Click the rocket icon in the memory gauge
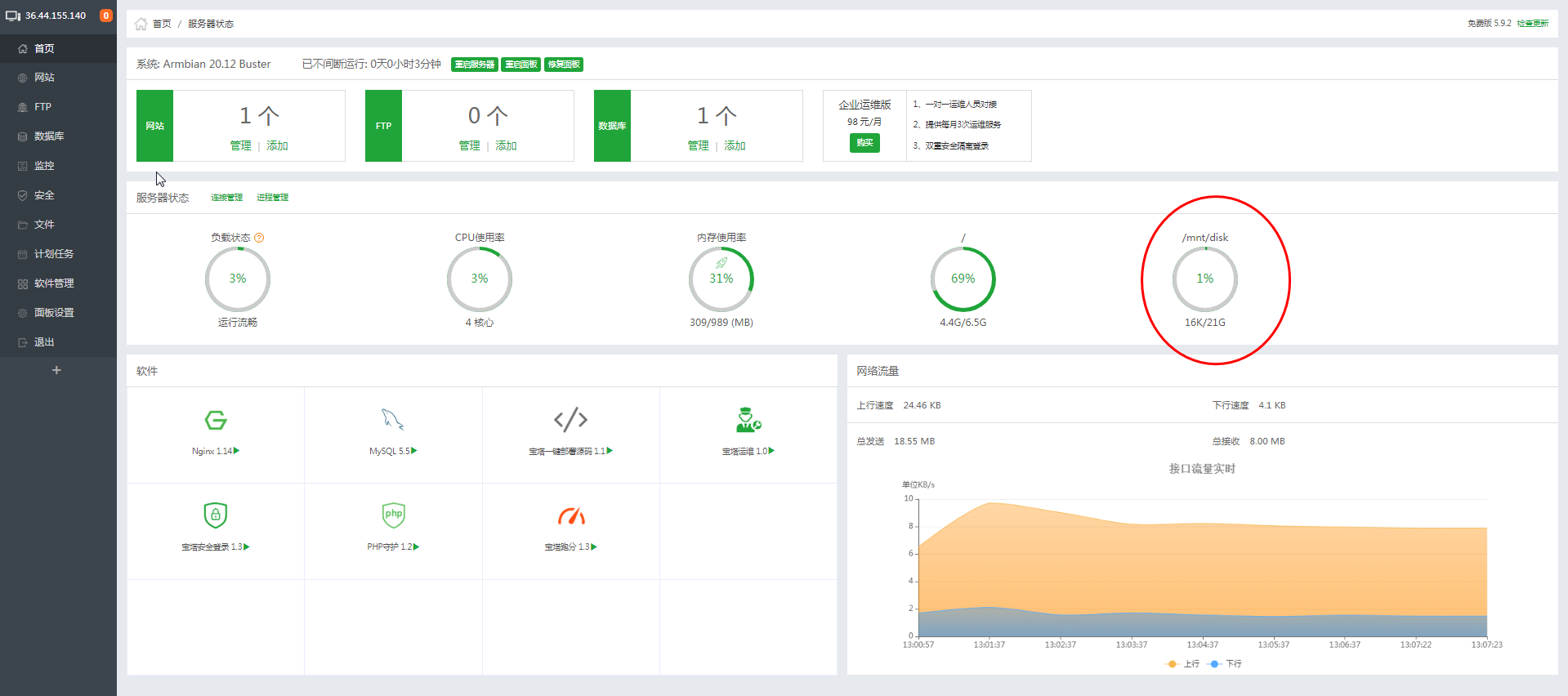This screenshot has width=1568, height=696. tap(721, 263)
